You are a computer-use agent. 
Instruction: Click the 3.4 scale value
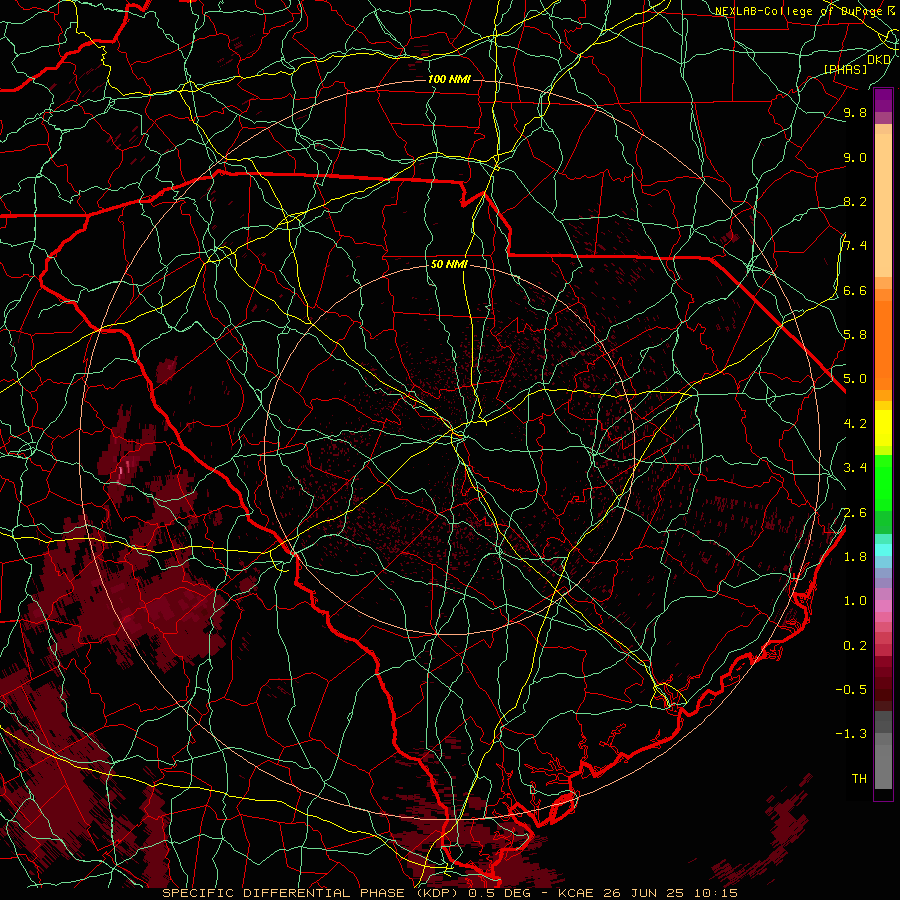point(855,468)
